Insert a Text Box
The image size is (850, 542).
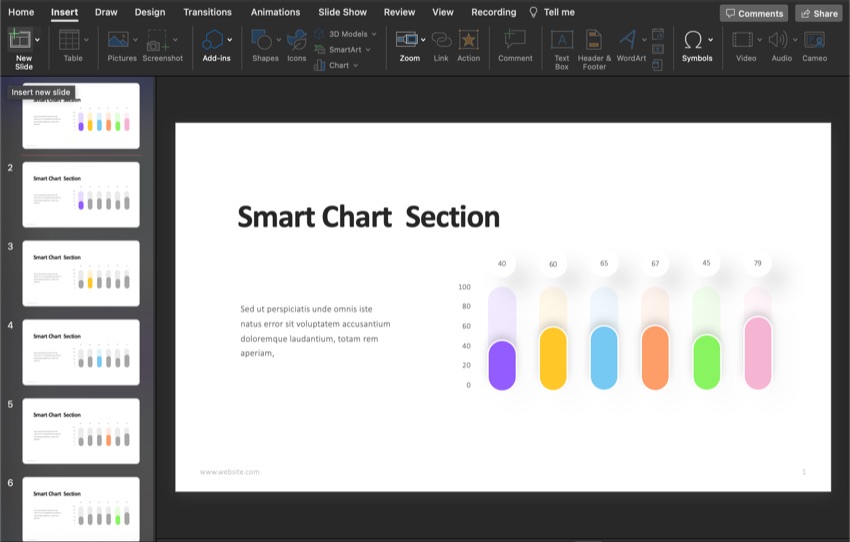[562, 41]
